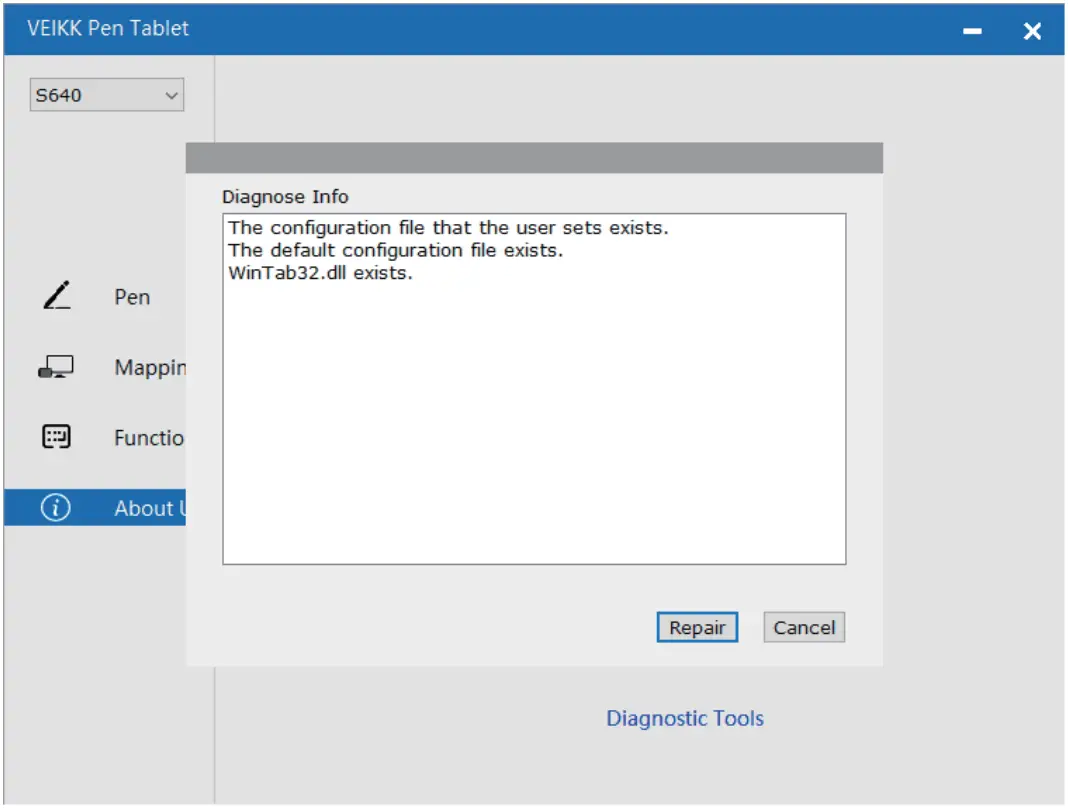Image resolution: width=1068 pixels, height=808 pixels.
Task: Click inside the Diagnose Info text box
Action: (x=534, y=389)
